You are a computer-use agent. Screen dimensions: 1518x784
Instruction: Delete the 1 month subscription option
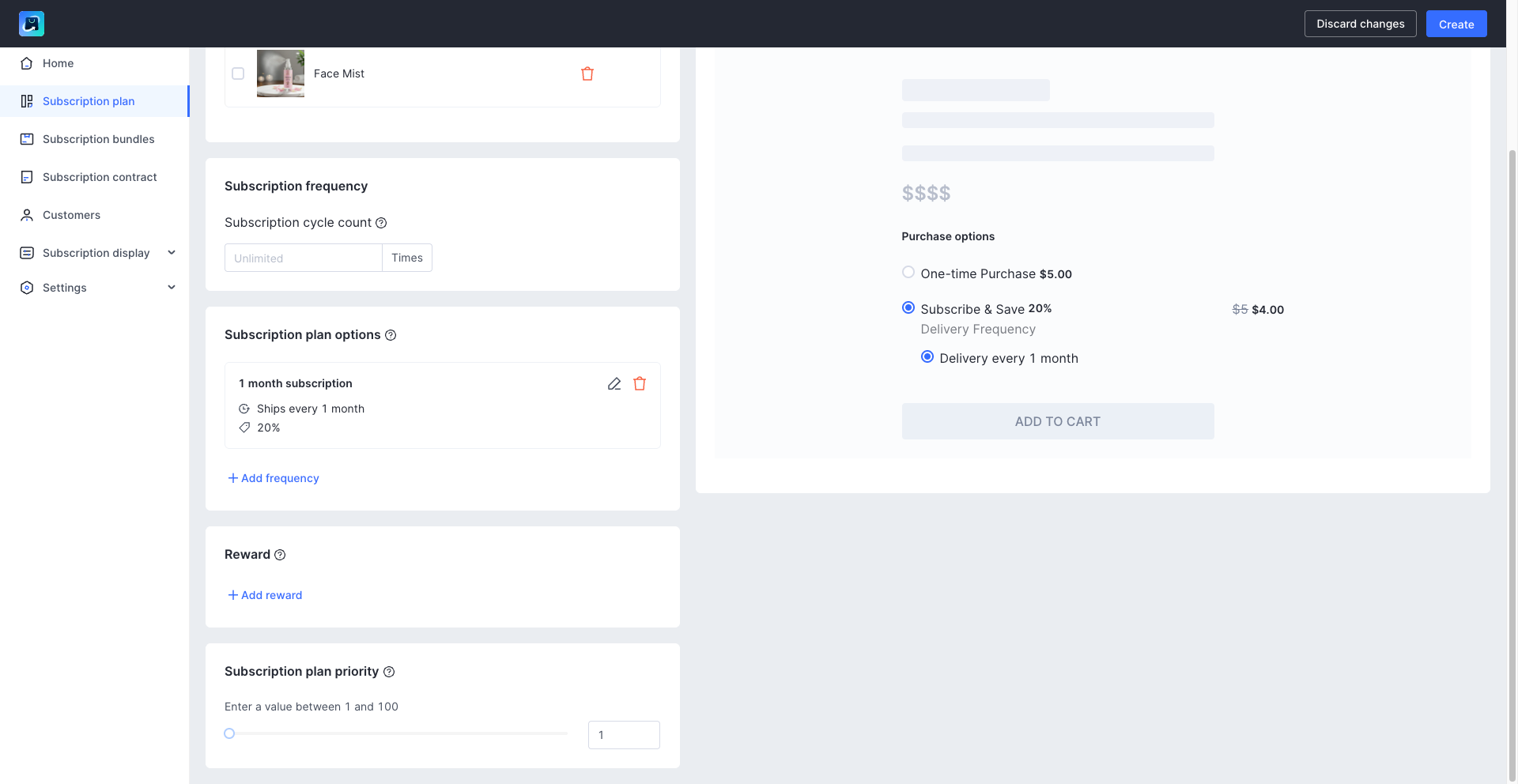[640, 384]
